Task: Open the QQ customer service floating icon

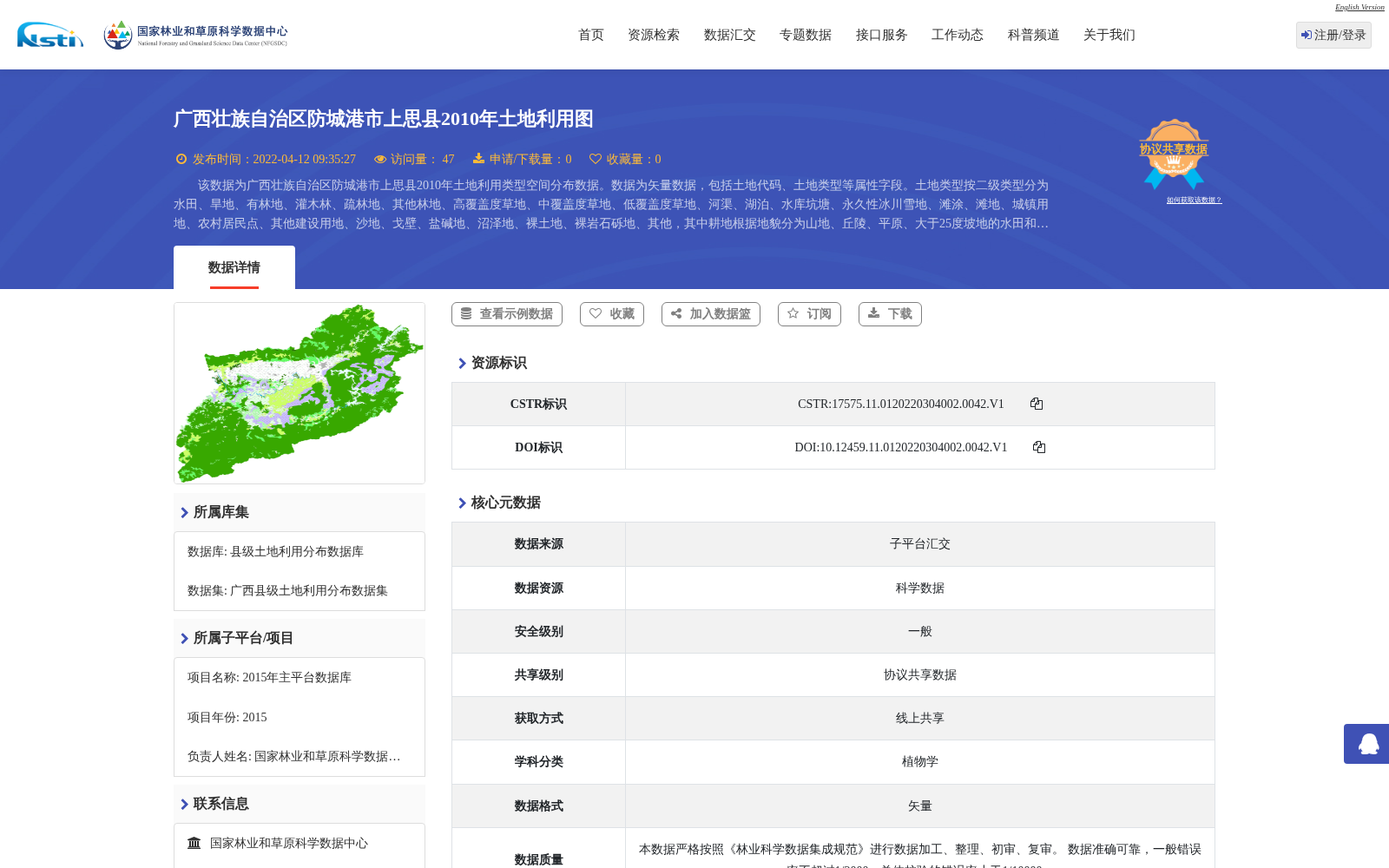Action: click(x=1368, y=744)
